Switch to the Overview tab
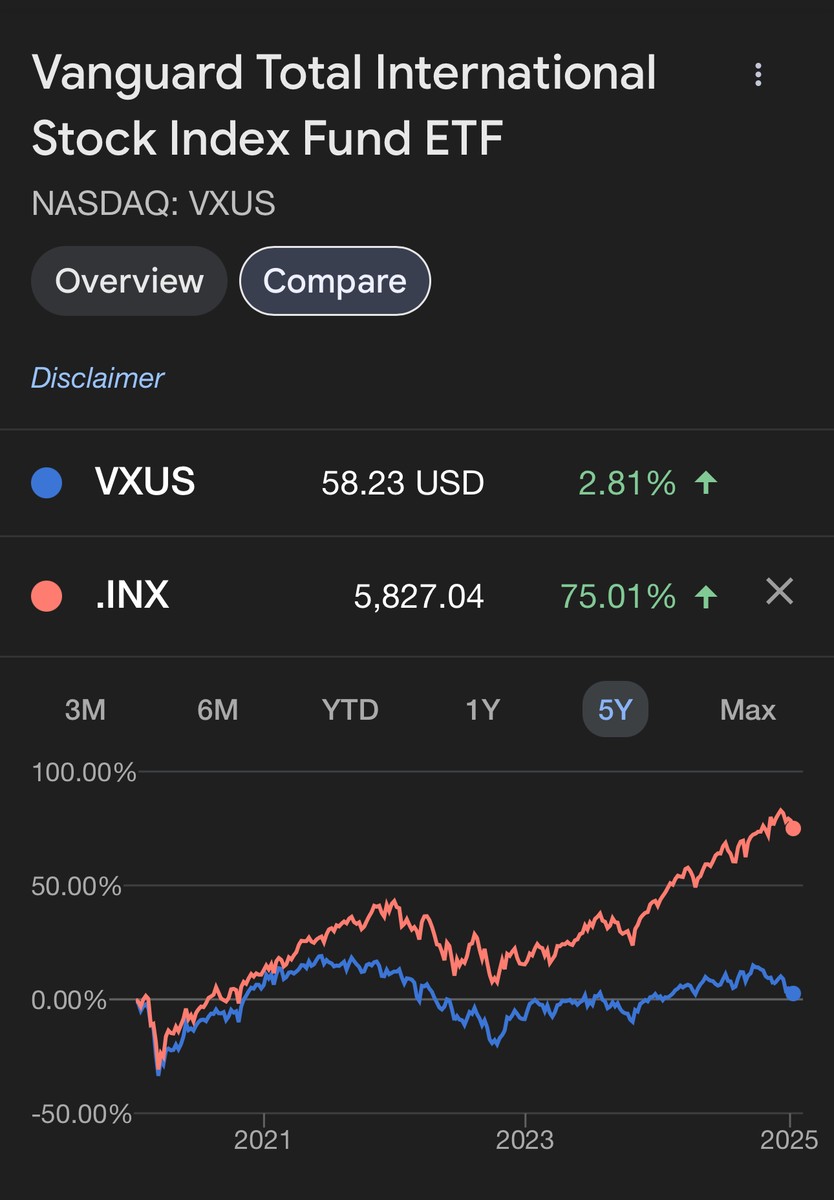834x1200 pixels. 129,281
